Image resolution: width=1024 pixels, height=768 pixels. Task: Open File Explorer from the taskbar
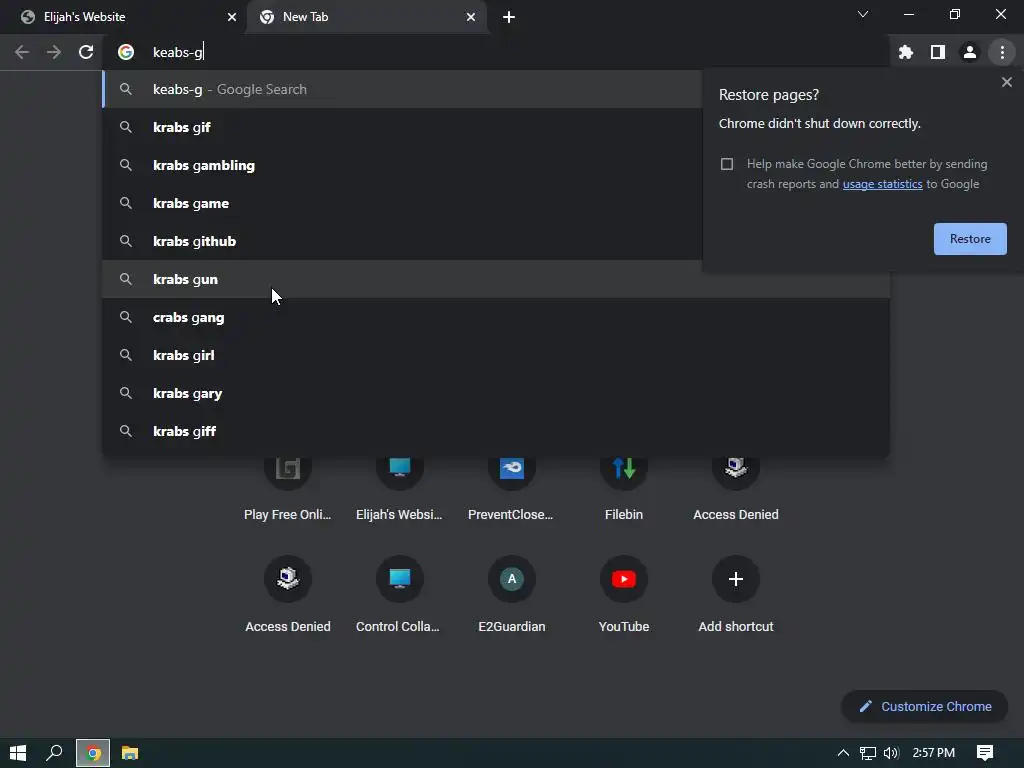click(x=130, y=753)
